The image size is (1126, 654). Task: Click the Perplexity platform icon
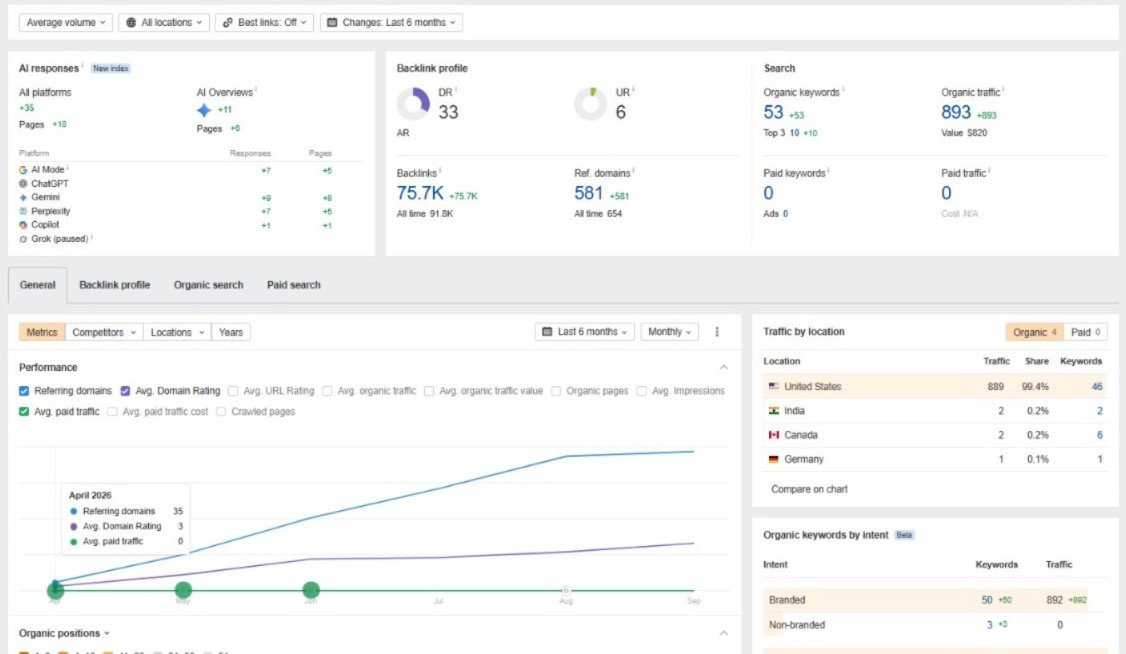[23, 211]
